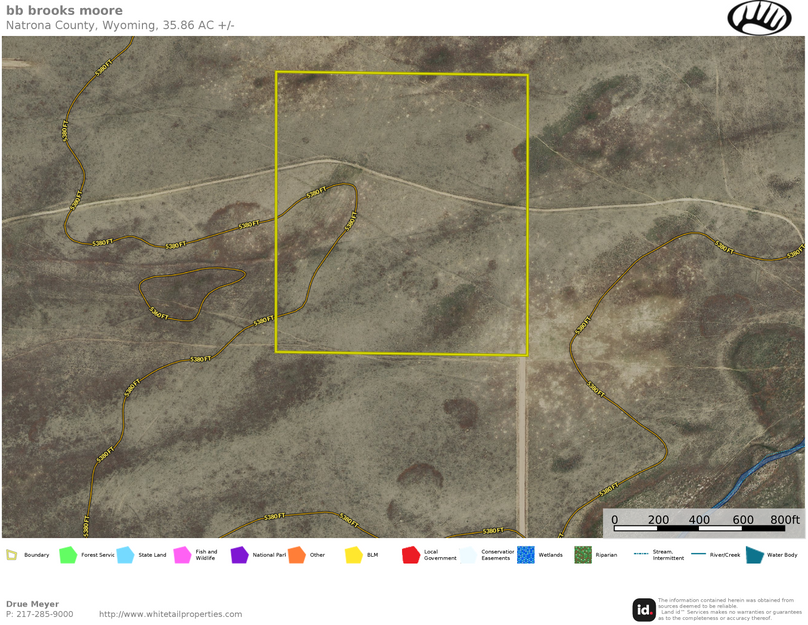The height and width of the screenshot is (625, 808).
Task: Click the BLM legend swatch
Action: click(x=352, y=554)
